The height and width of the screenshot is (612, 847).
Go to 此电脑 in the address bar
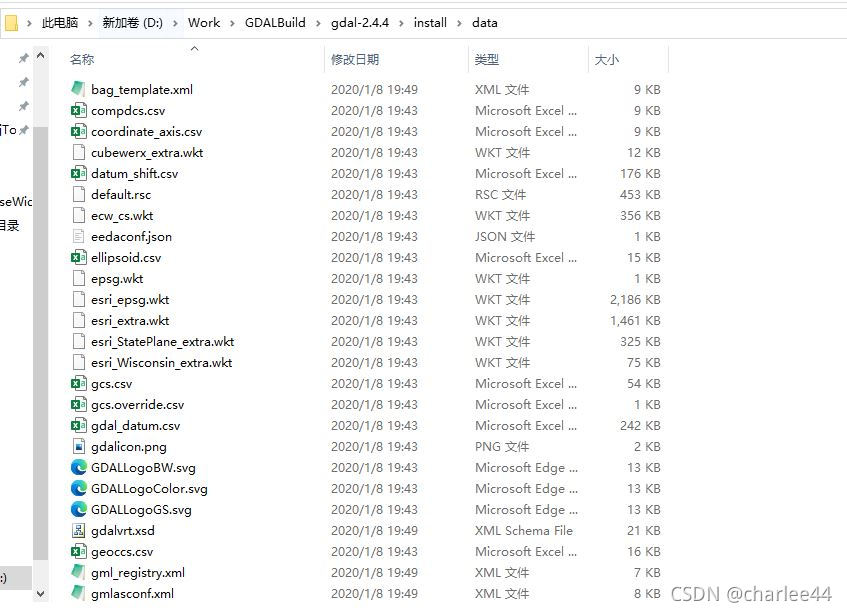(60, 23)
